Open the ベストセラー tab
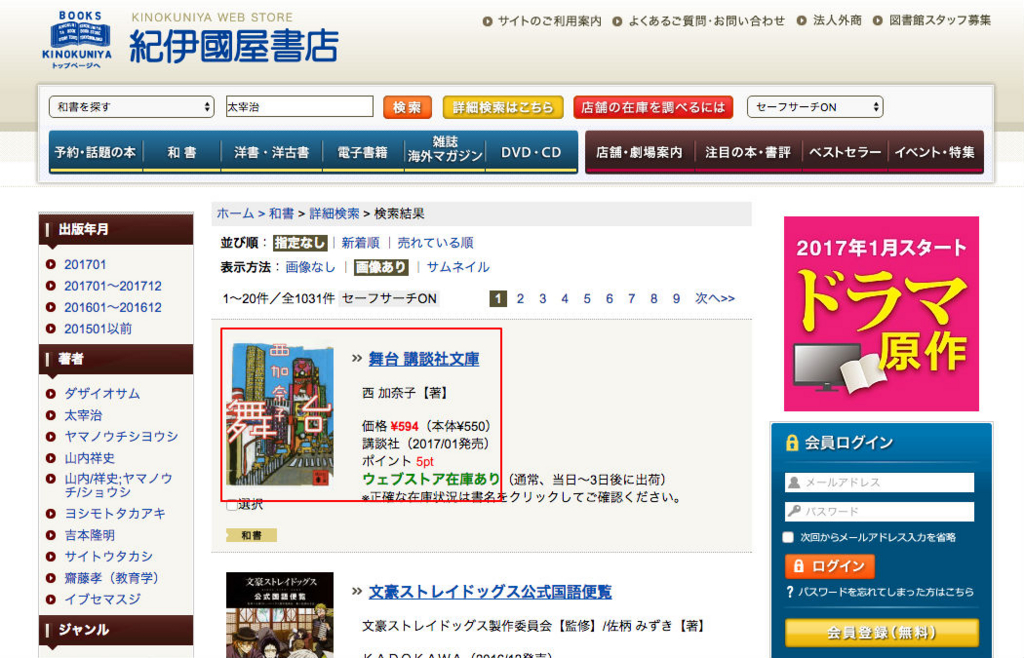This screenshot has width=1024, height=658. pyautogui.click(x=844, y=152)
